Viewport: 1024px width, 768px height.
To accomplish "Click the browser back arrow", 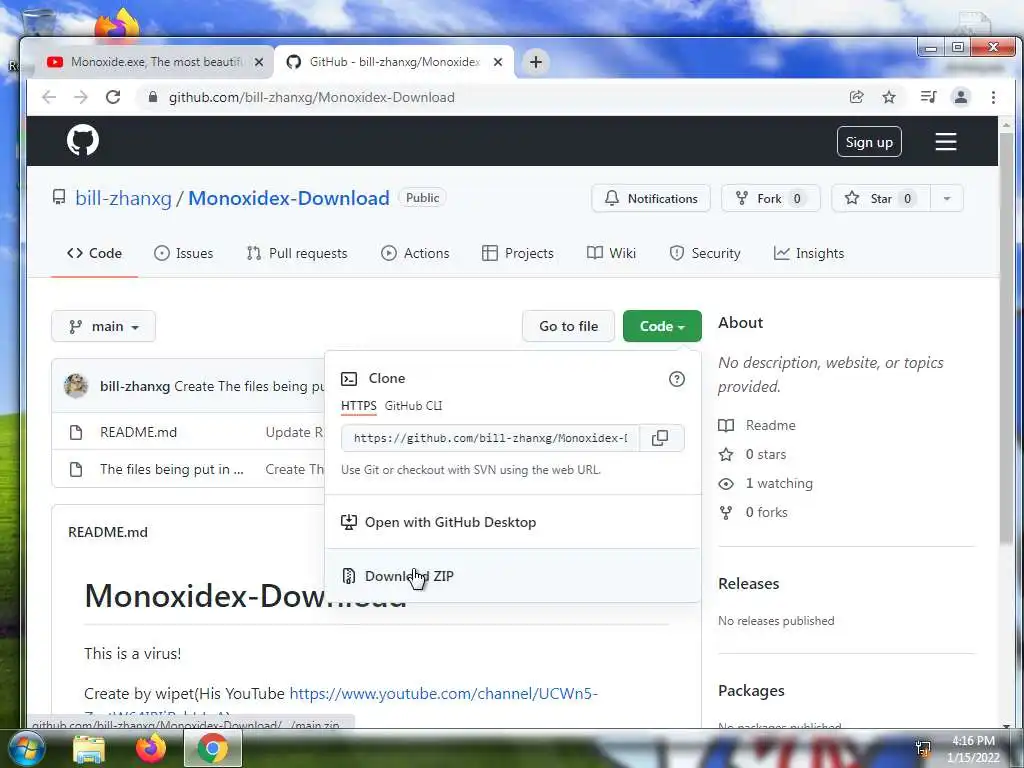I will [49, 97].
